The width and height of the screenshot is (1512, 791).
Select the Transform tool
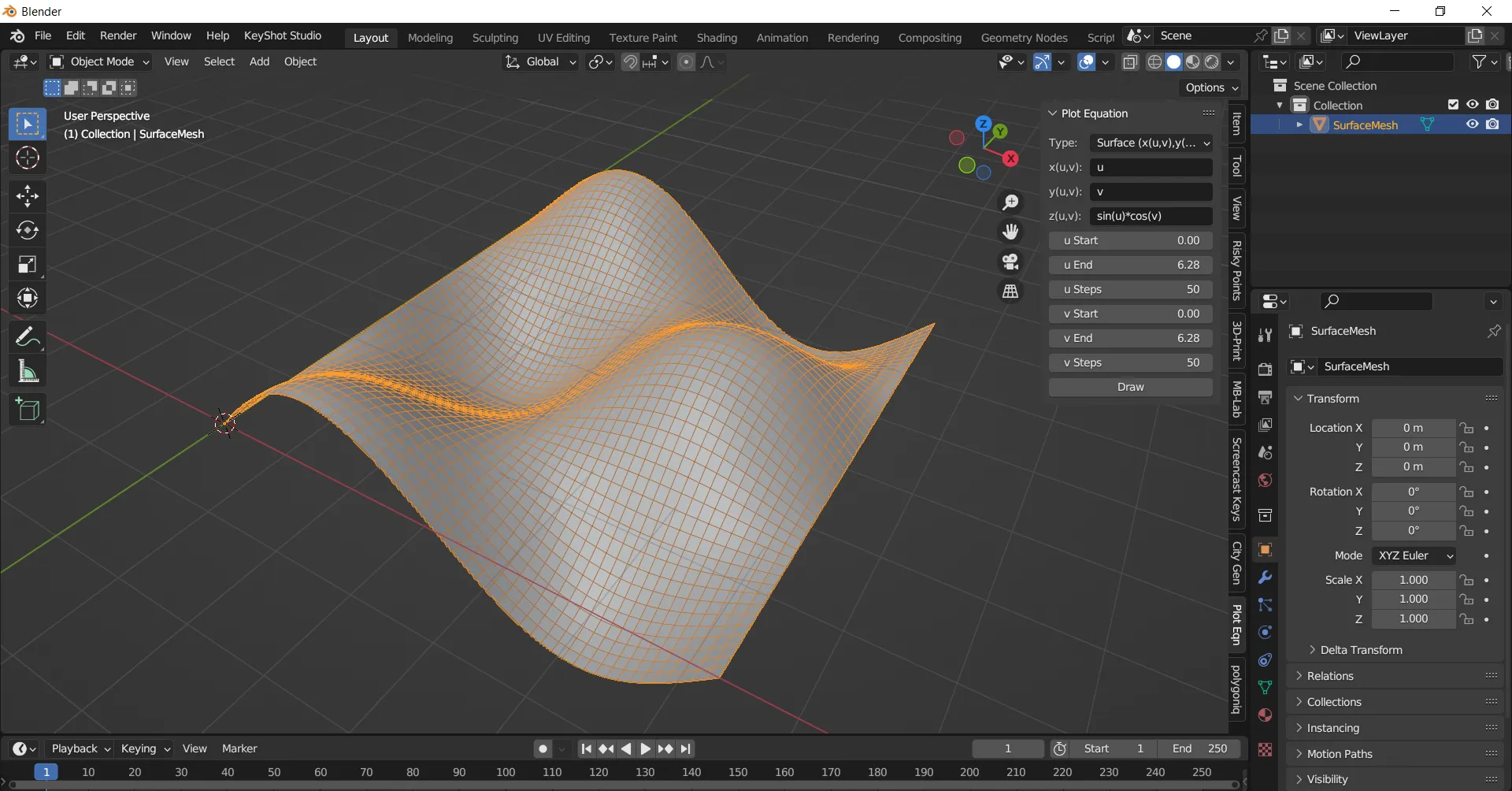pos(28,298)
